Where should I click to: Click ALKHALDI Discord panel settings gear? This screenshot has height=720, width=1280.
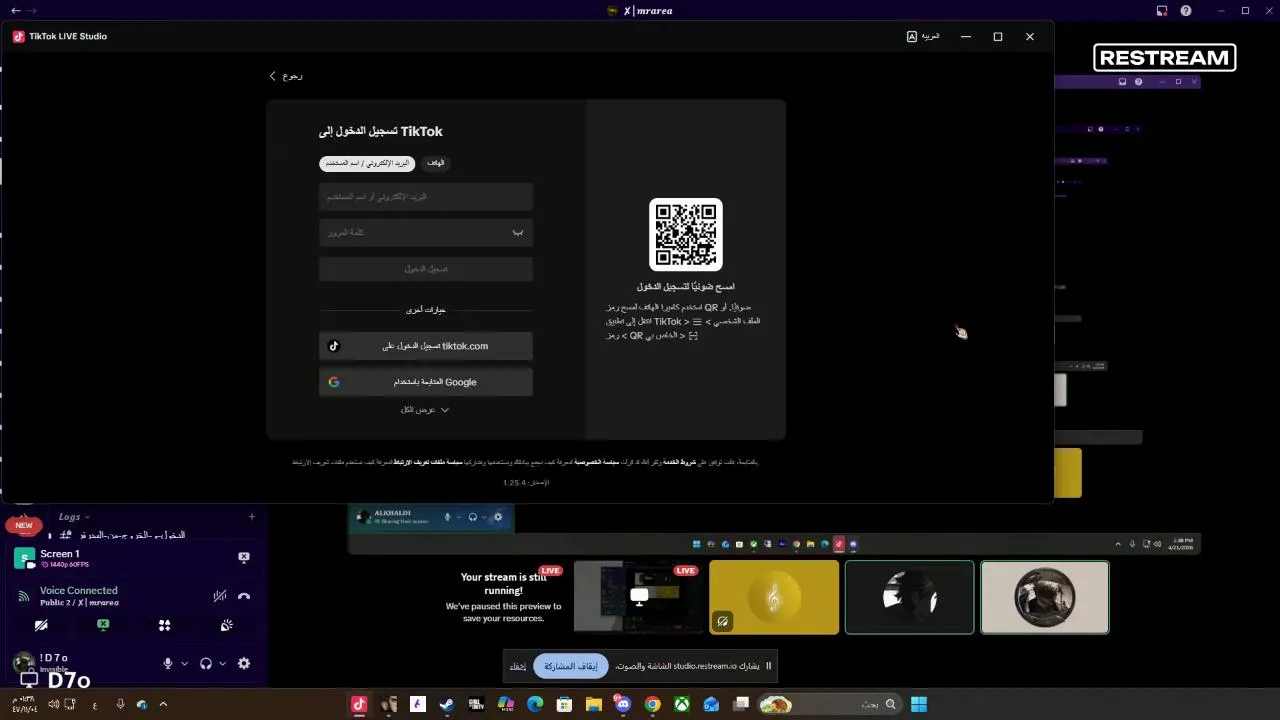pyautogui.click(x=498, y=517)
